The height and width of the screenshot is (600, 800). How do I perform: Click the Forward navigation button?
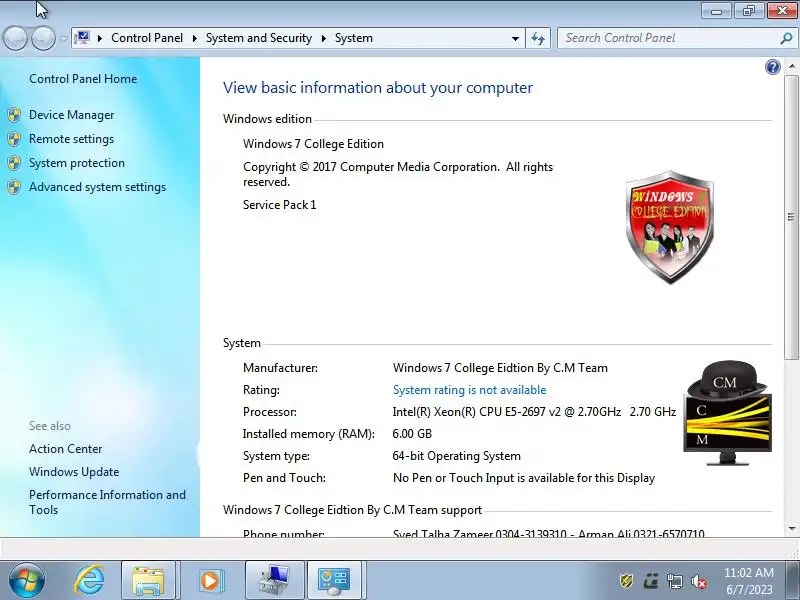(43, 38)
